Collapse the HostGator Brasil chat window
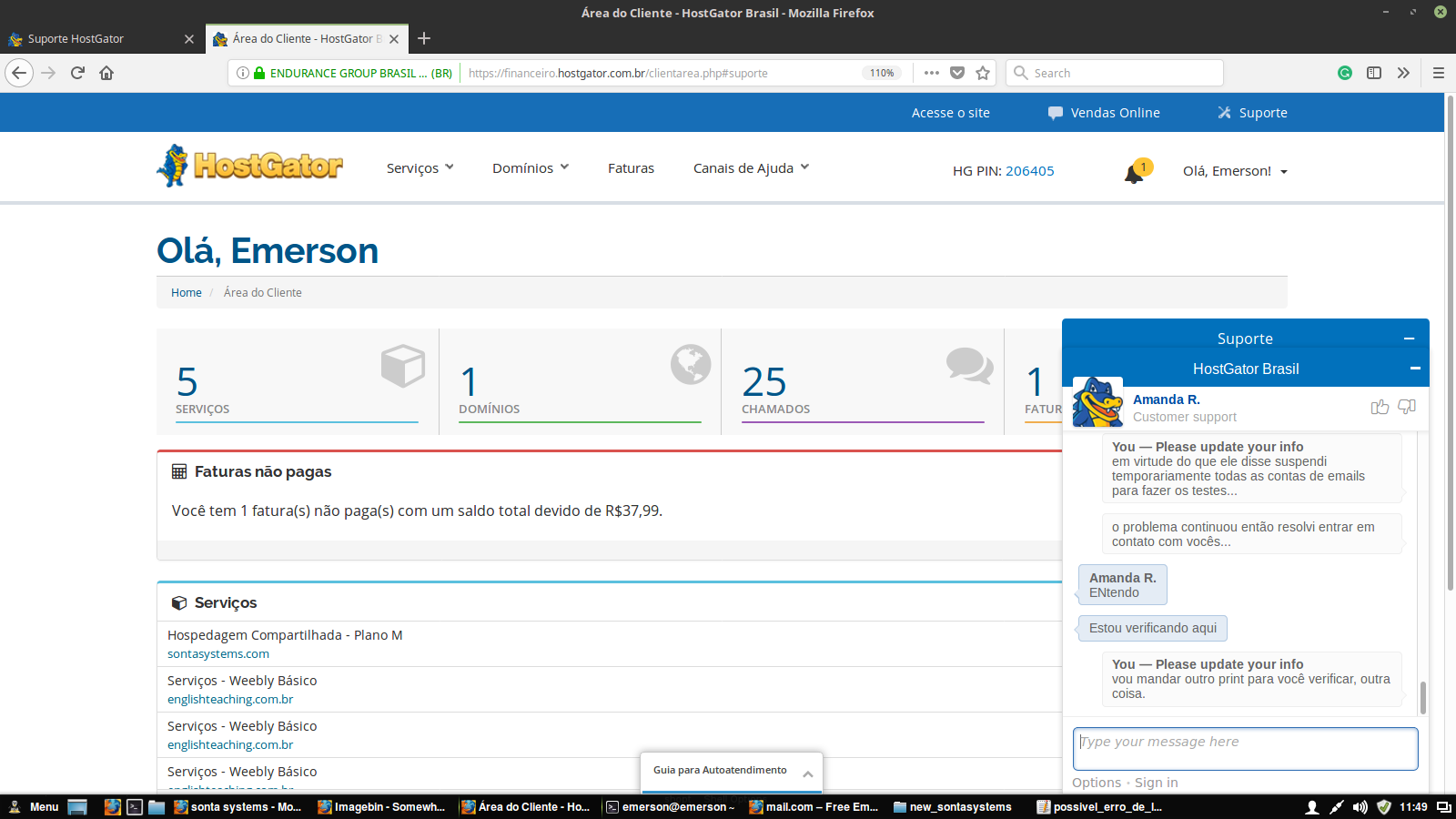The image size is (1456, 819). click(1415, 369)
